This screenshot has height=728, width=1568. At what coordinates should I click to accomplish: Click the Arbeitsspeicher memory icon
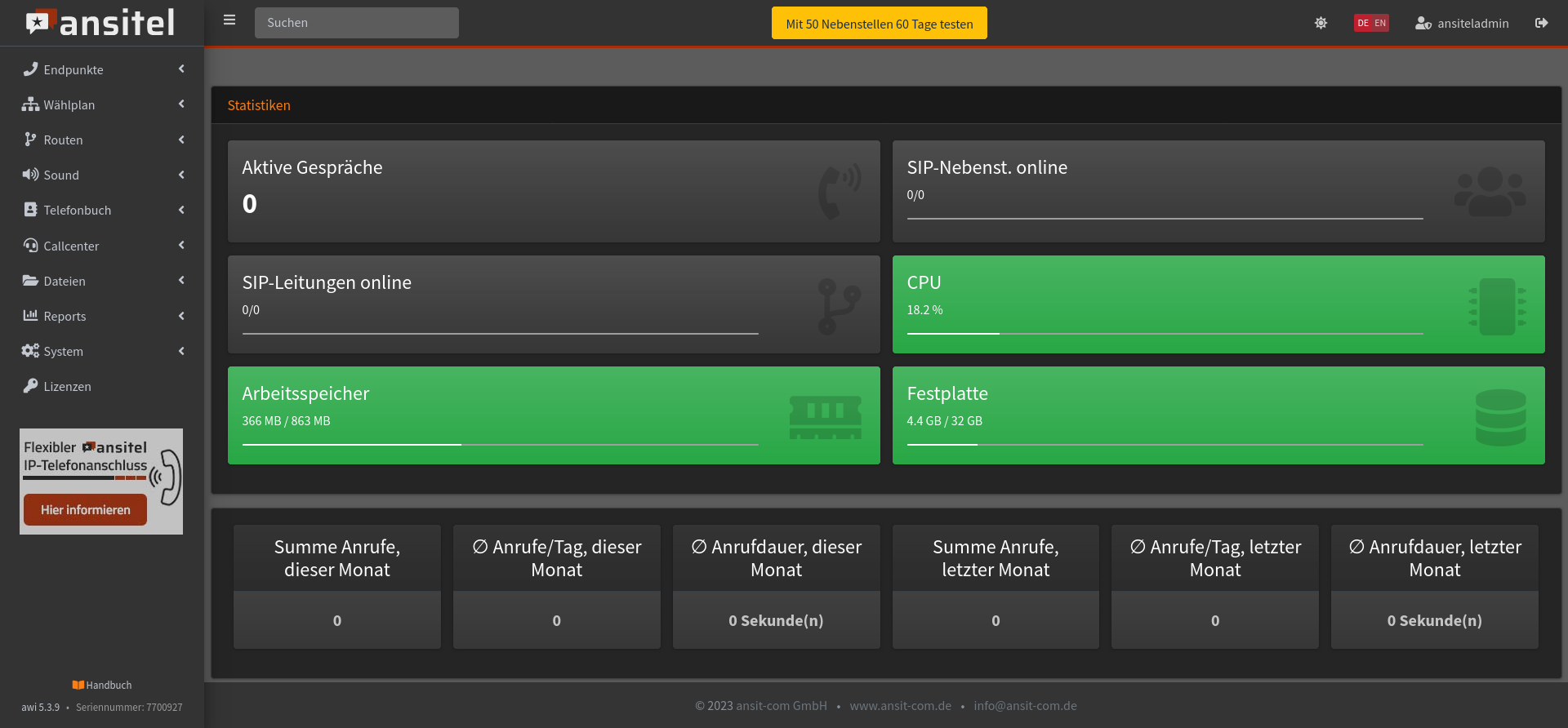click(825, 417)
